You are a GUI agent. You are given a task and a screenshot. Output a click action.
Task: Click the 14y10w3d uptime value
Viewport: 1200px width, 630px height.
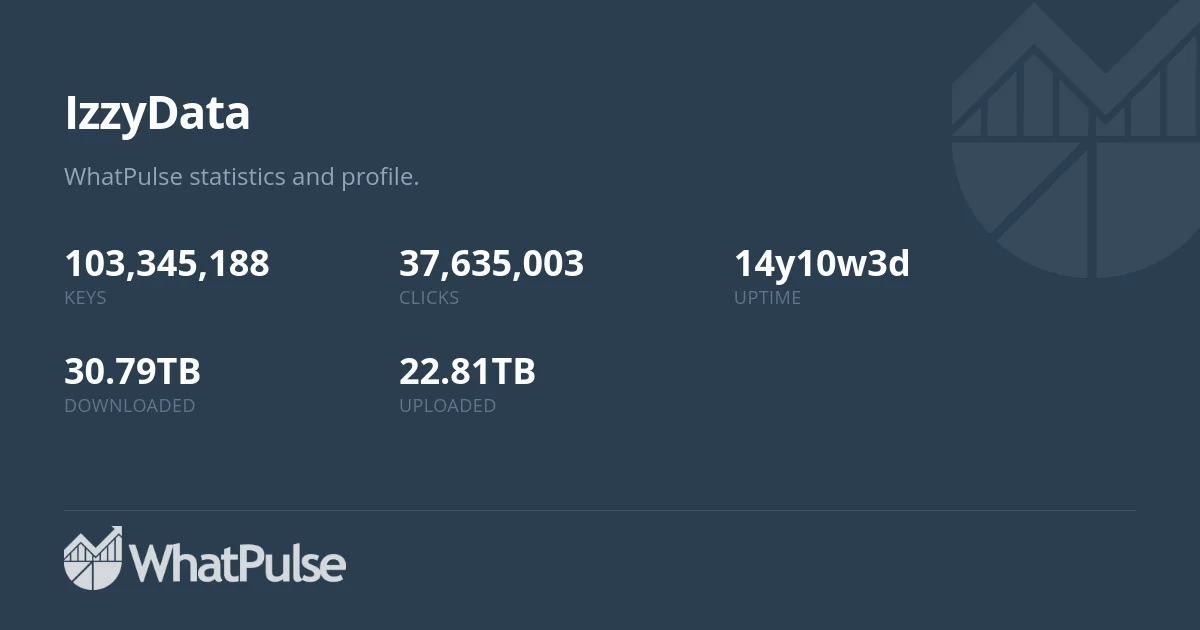pyautogui.click(x=821, y=264)
